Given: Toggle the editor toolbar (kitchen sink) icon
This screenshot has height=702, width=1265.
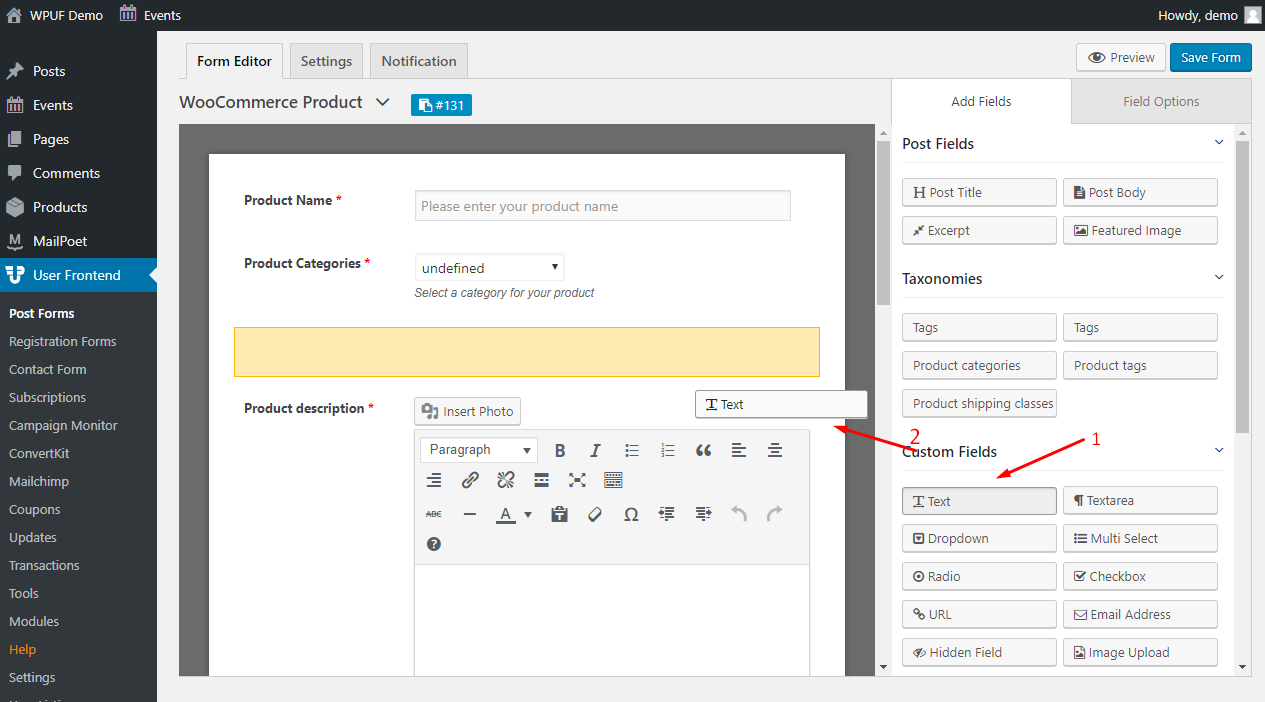Looking at the screenshot, I should [x=613, y=481].
